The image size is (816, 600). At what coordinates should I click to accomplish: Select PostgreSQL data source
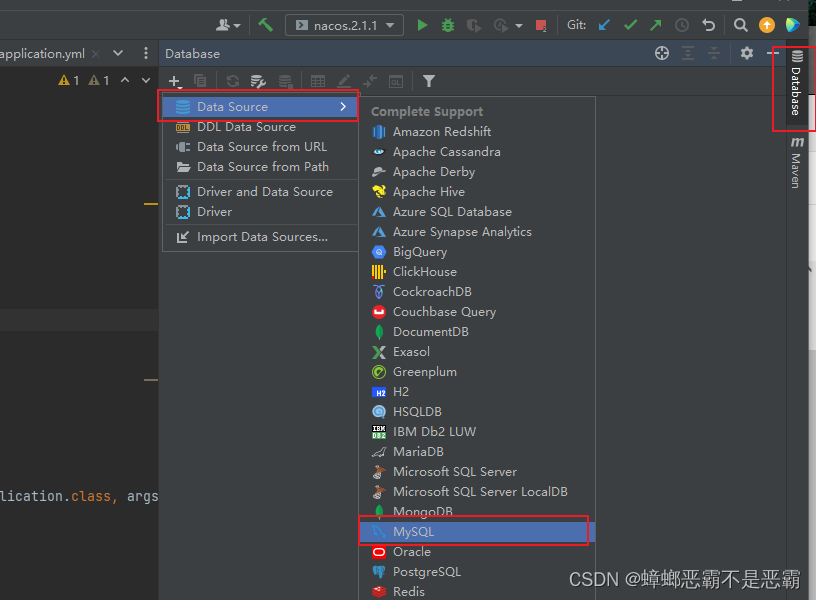477,572
